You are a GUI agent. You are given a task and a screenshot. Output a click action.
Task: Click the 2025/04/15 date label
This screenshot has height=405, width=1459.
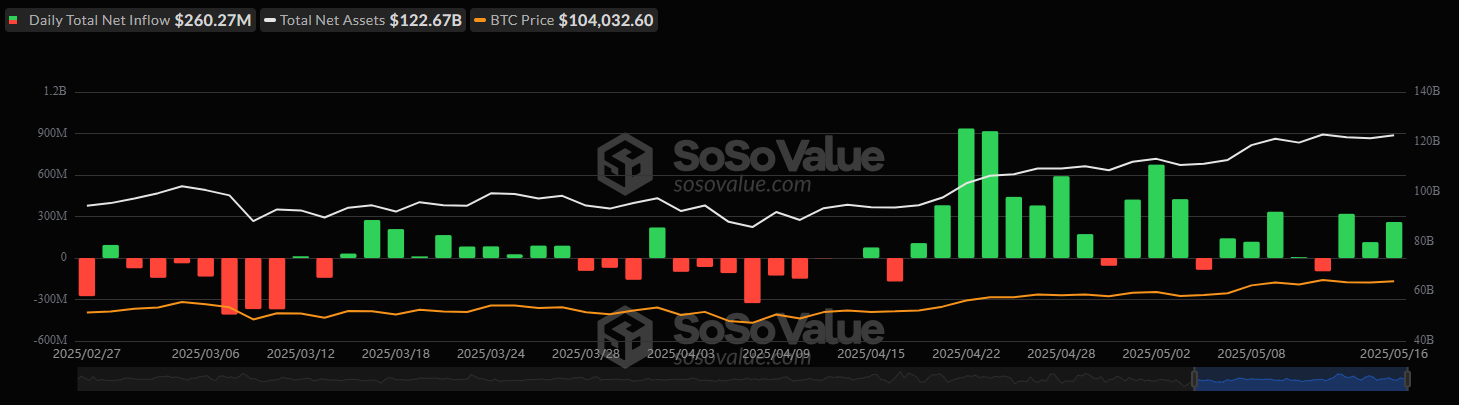870,354
